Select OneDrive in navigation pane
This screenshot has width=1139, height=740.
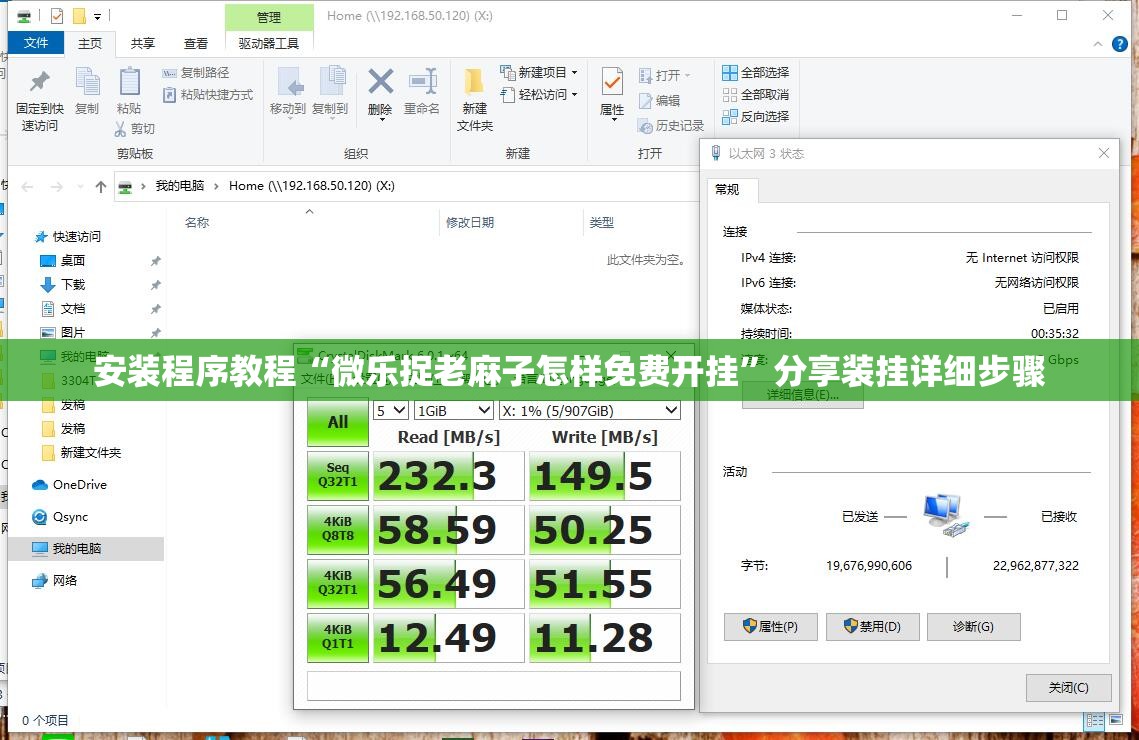70,484
